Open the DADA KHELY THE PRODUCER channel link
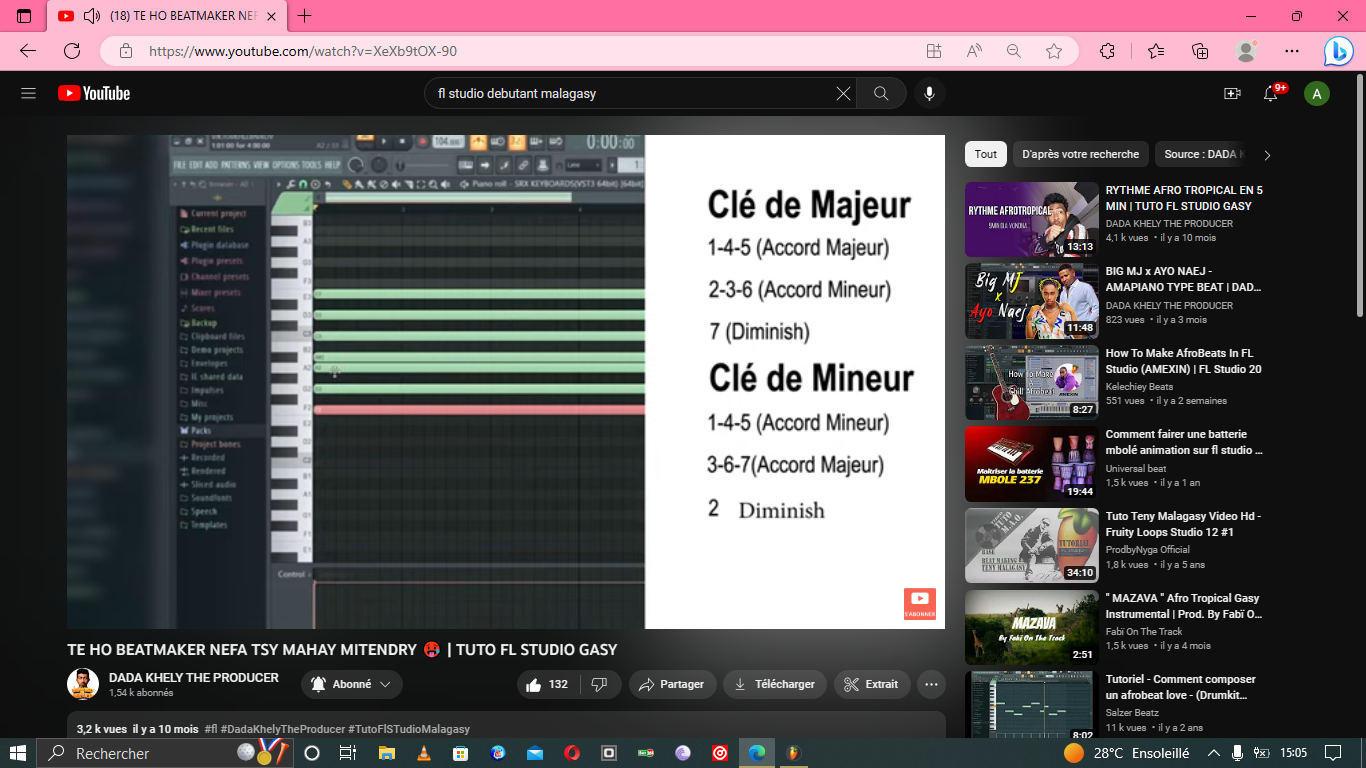This screenshot has height=768, width=1366. coord(193,677)
